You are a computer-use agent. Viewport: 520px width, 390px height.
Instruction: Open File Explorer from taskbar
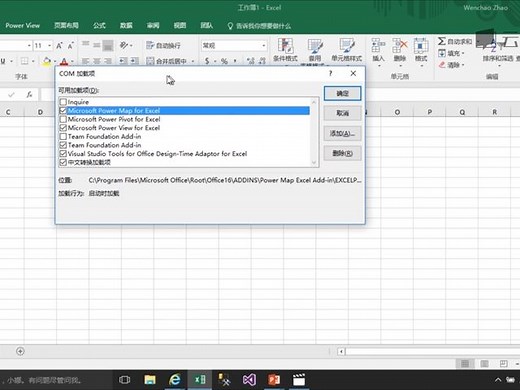[150, 380]
